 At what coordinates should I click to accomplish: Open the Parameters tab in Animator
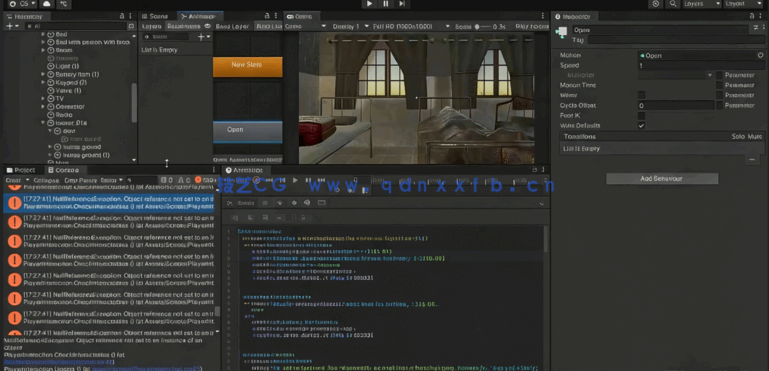(183, 26)
